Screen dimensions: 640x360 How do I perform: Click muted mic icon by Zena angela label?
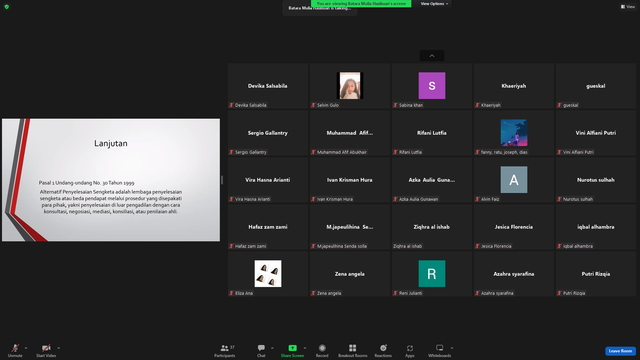click(313, 293)
